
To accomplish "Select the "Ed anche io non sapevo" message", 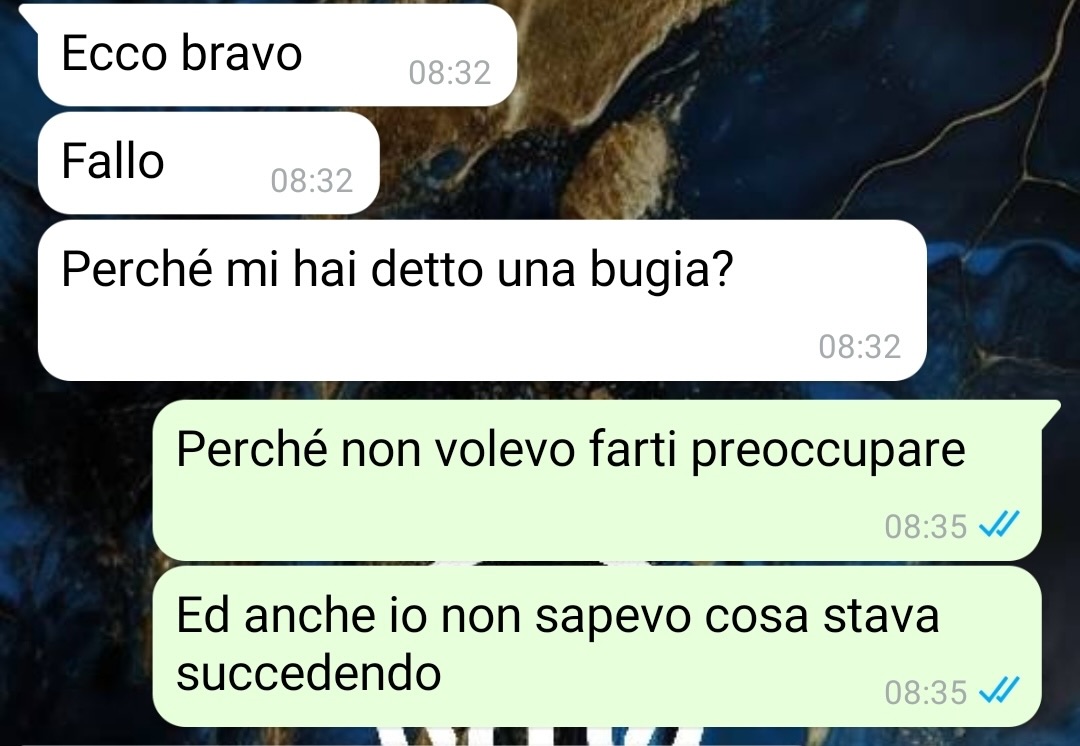I will [596, 646].
